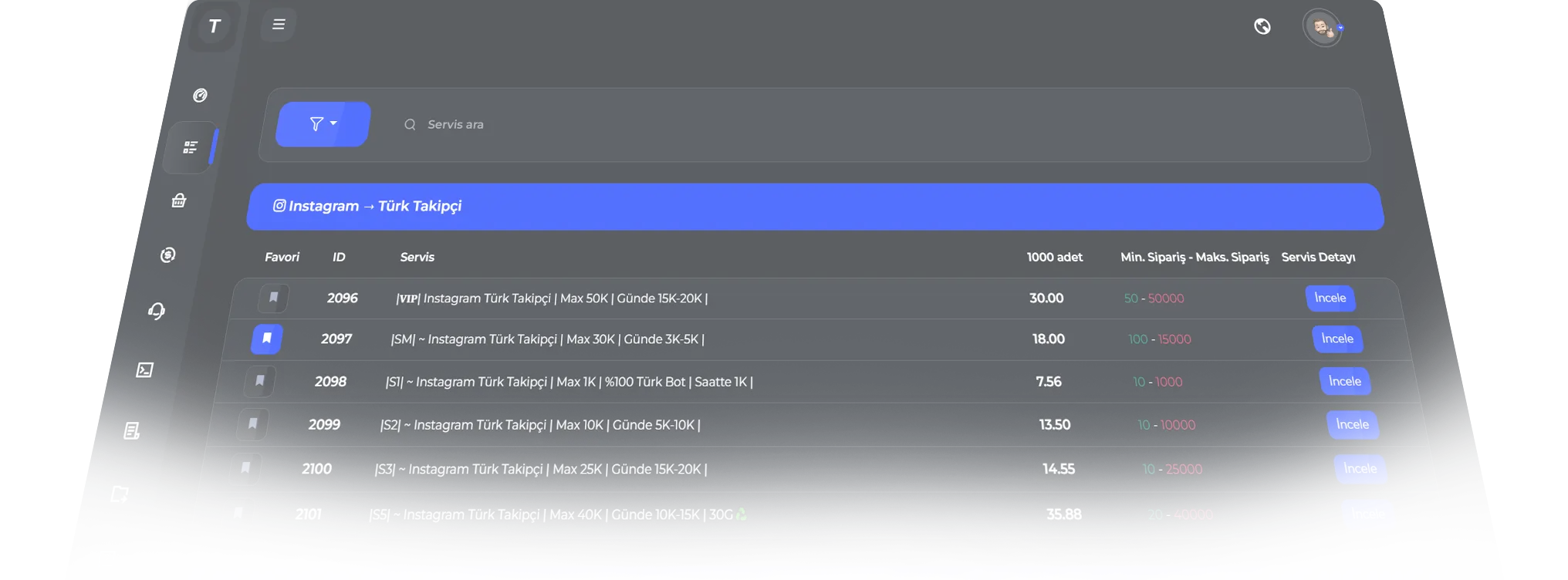Select service ID 2096
Screen dimensions: 1568x580
343,298
